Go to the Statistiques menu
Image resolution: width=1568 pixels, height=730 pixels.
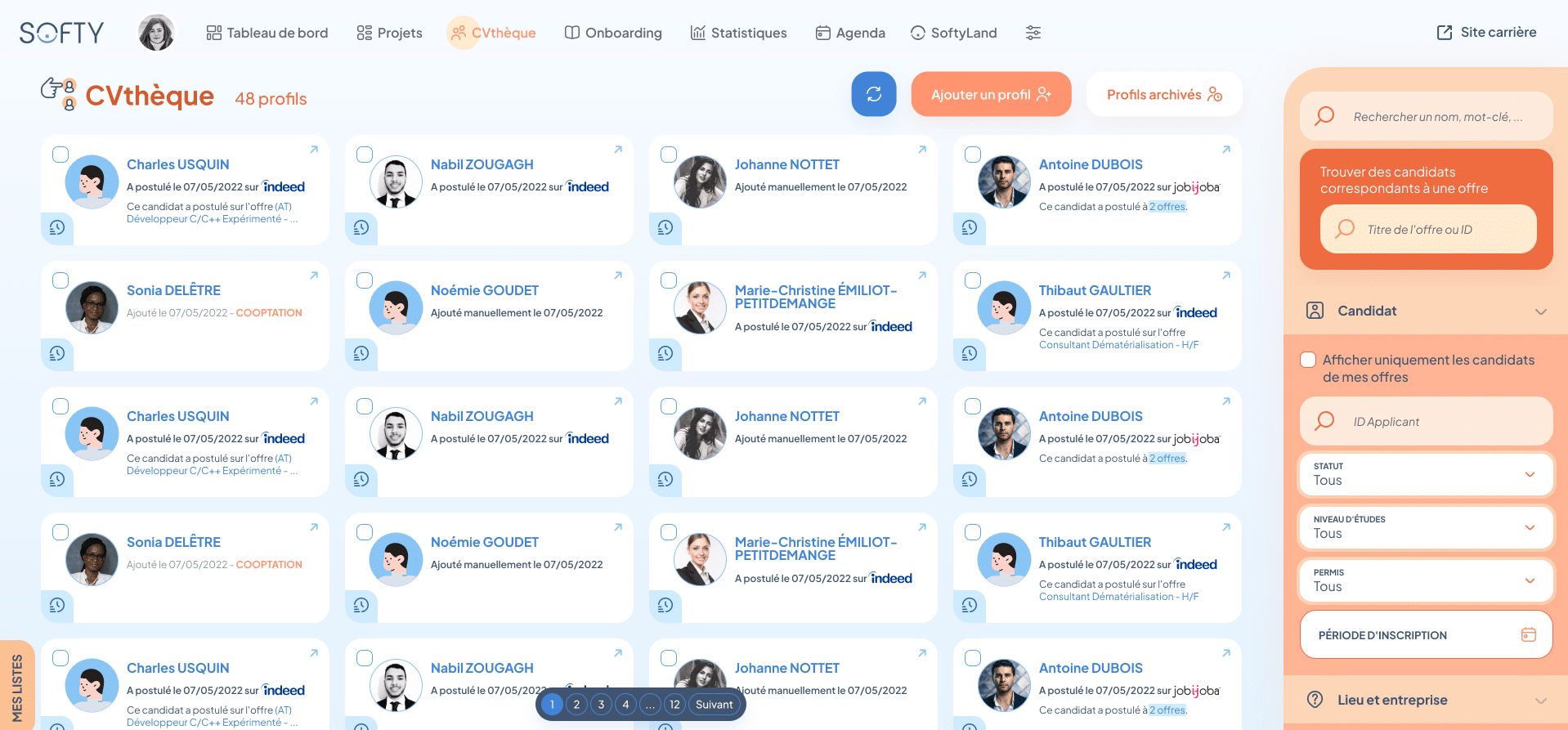point(738,33)
